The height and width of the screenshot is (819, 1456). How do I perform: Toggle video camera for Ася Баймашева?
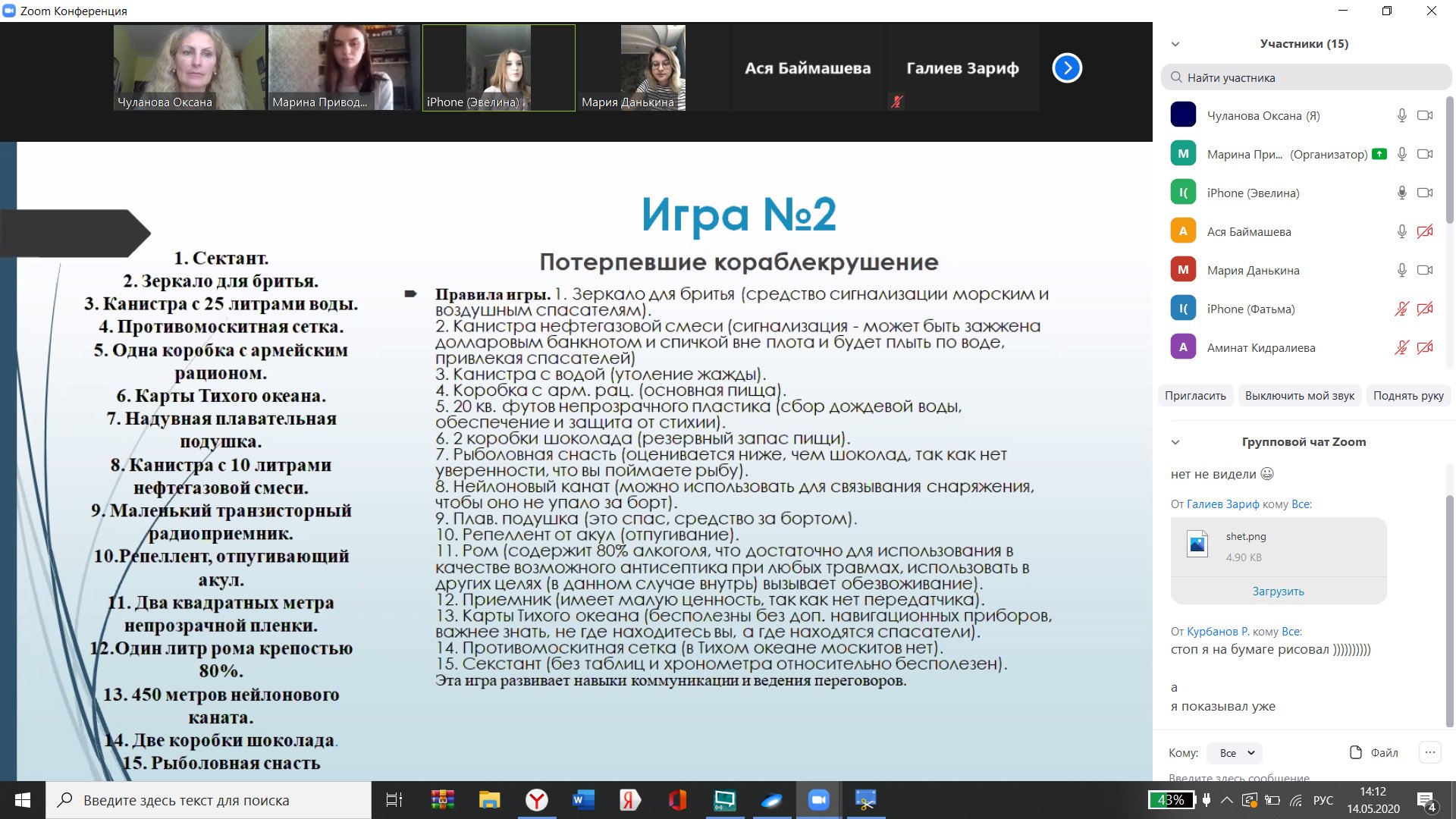tap(1425, 231)
